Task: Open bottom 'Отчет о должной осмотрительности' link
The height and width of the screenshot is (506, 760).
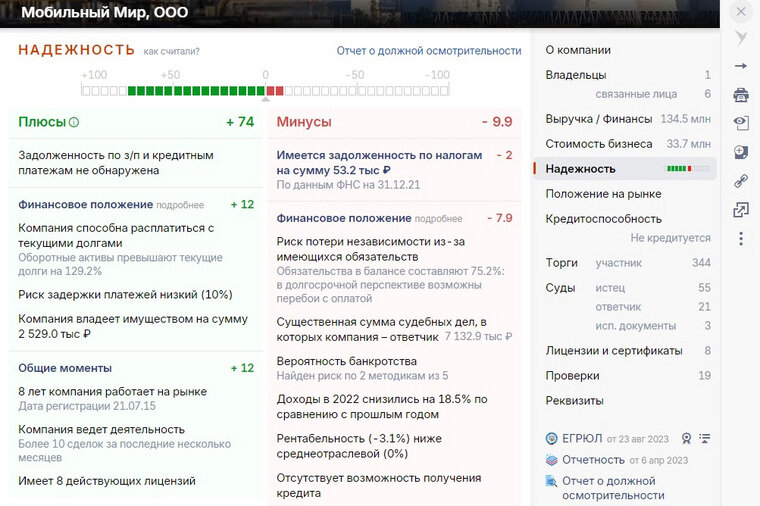Action: click(x=613, y=488)
